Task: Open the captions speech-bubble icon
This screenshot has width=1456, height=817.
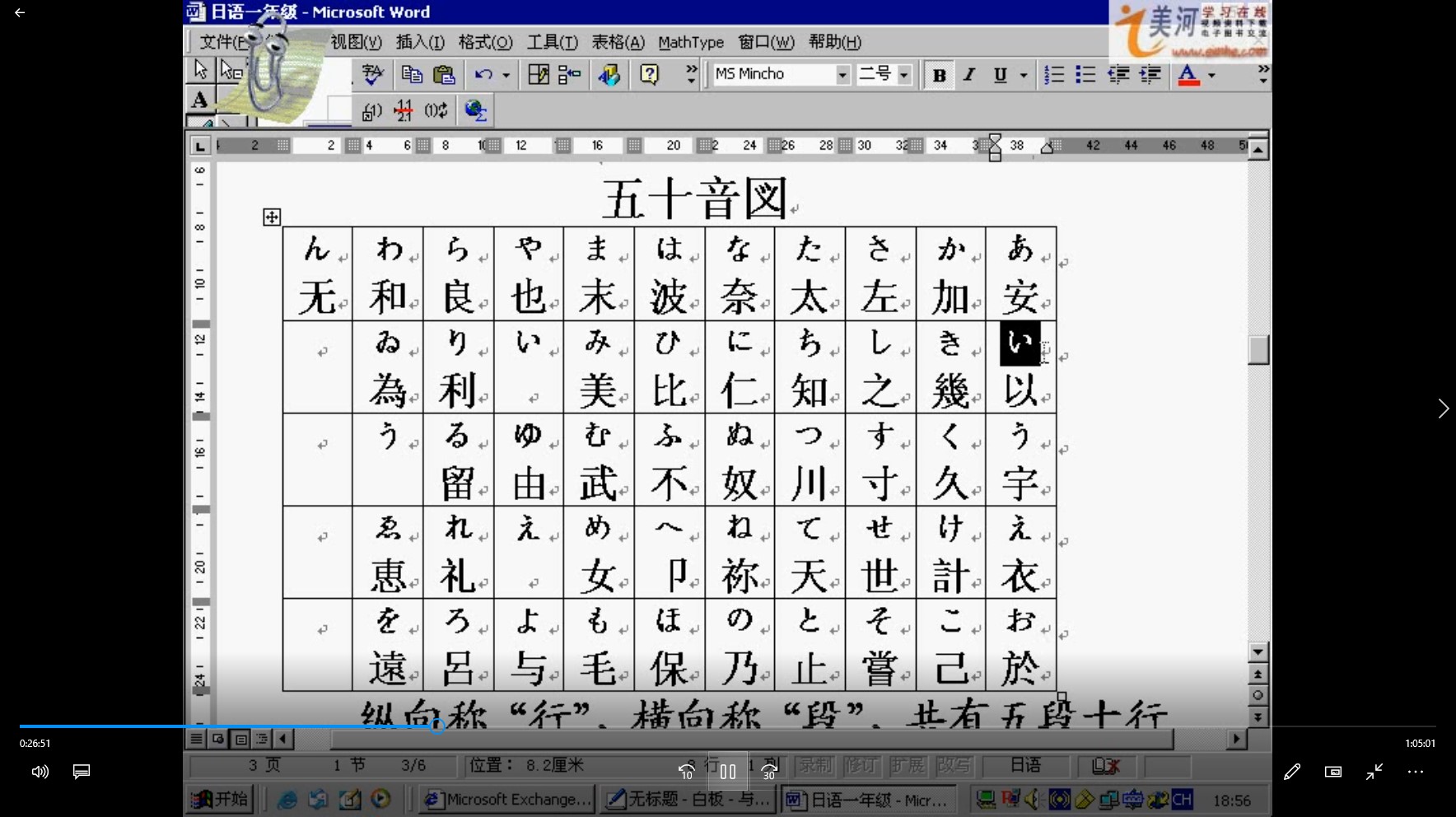Action: [81, 772]
